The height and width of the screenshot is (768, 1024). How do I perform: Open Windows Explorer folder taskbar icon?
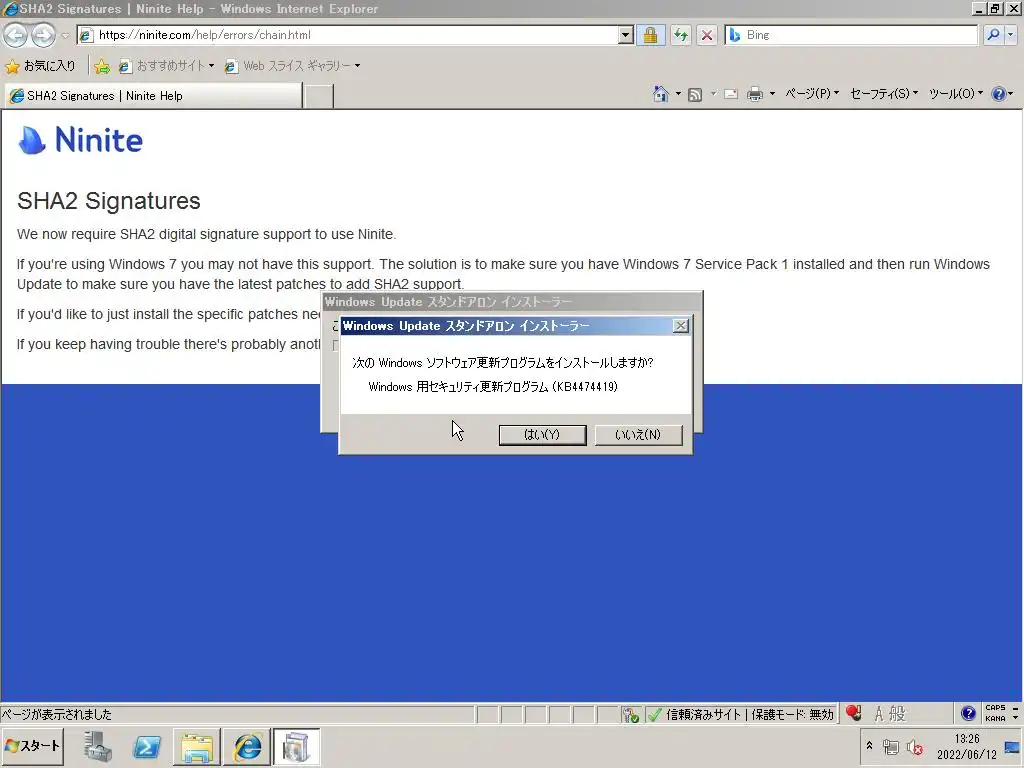click(197, 746)
